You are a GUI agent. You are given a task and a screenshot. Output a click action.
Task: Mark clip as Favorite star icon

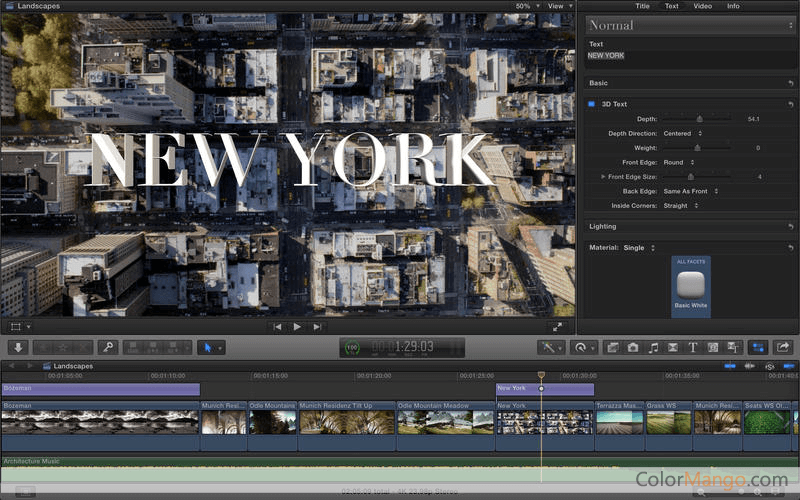[x=63, y=347]
